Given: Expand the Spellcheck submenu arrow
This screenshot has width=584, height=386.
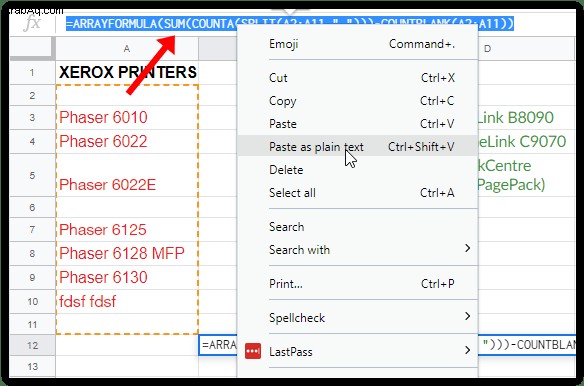Looking at the screenshot, I should 467,316.
